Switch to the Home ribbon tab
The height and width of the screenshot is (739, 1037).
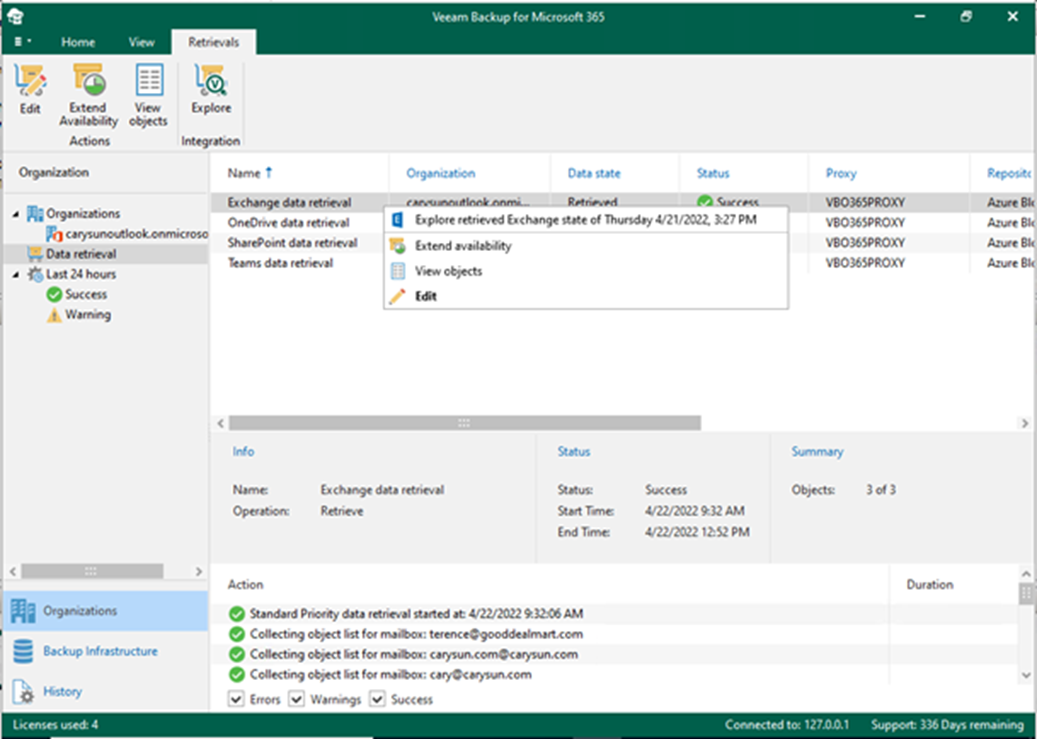[78, 42]
